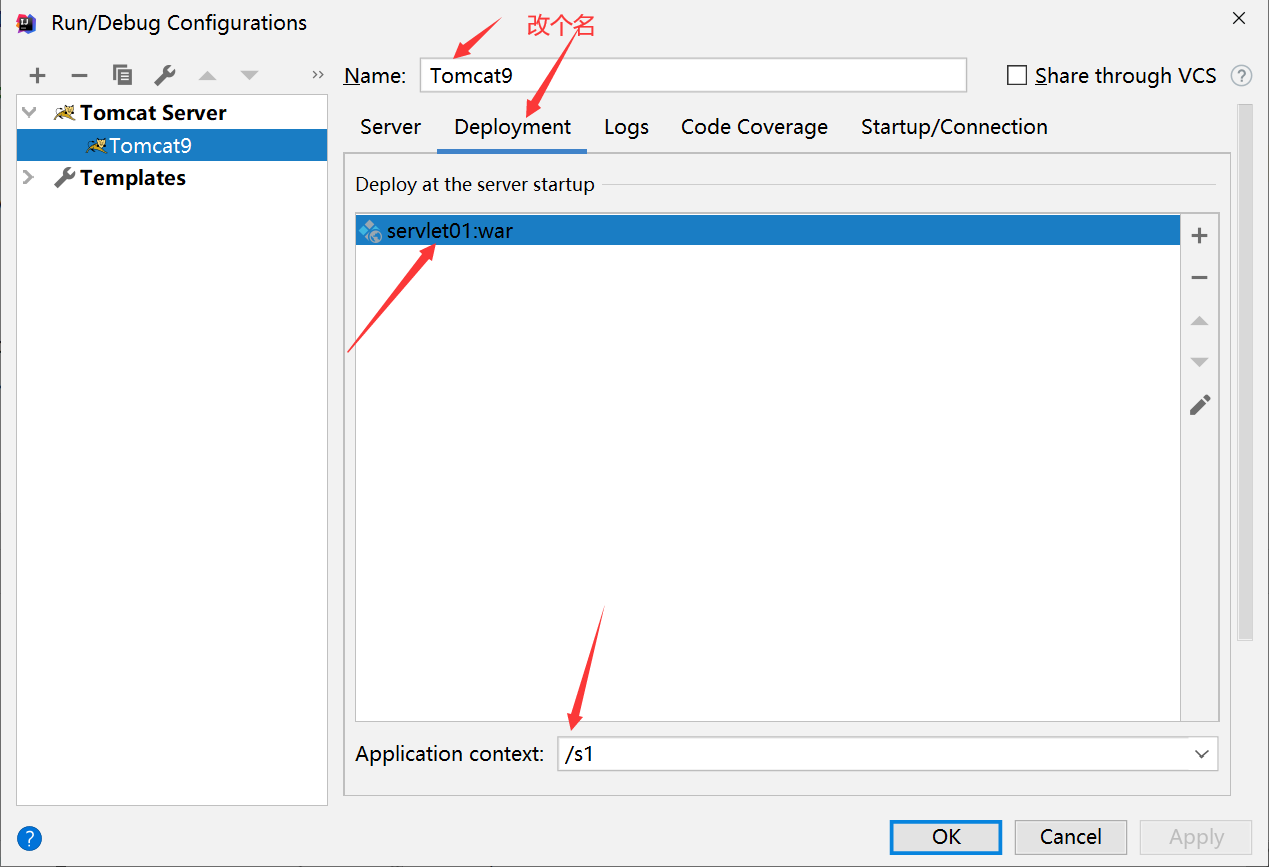The height and width of the screenshot is (867, 1269).
Task: Select servlet01:war artifact row
Action: click(x=768, y=231)
